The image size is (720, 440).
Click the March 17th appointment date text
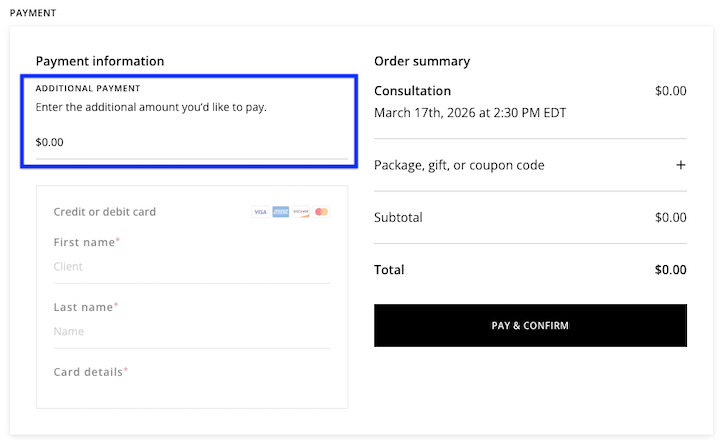click(470, 113)
